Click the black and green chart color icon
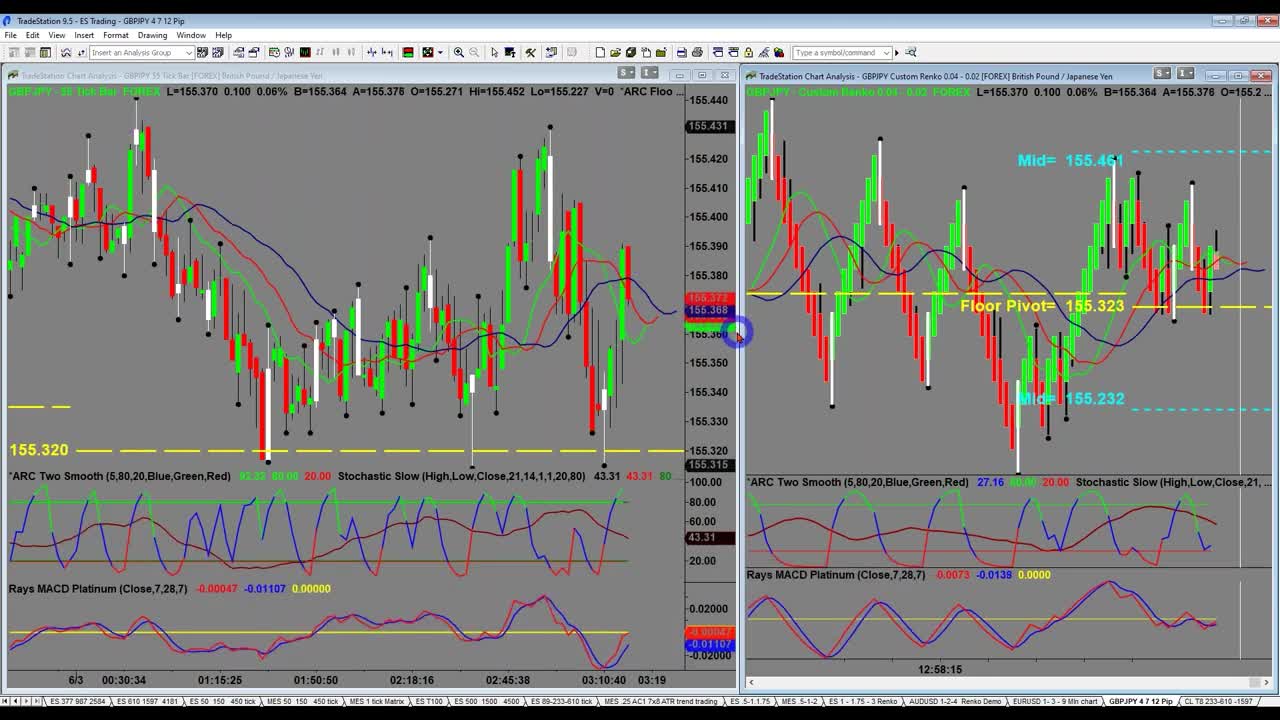The image size is (1280, 720). (305, 52)
